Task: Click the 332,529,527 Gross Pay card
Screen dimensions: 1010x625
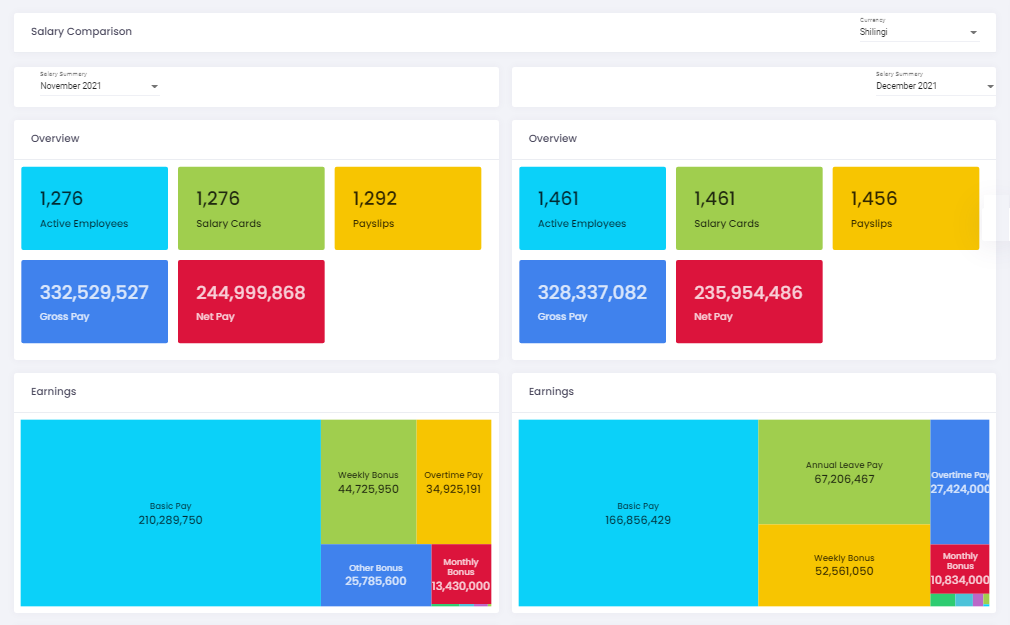Action: (95, 302)
